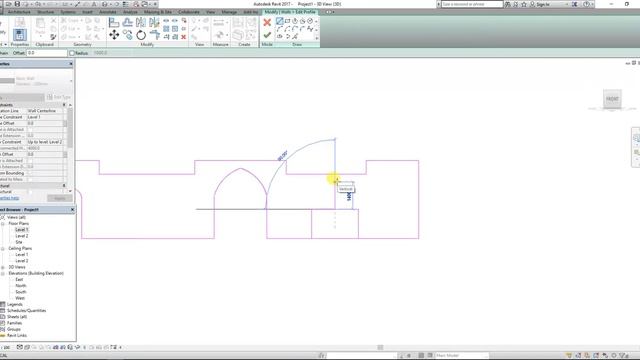Collapse the Floor Plans tree node

(x=3, y=224)
